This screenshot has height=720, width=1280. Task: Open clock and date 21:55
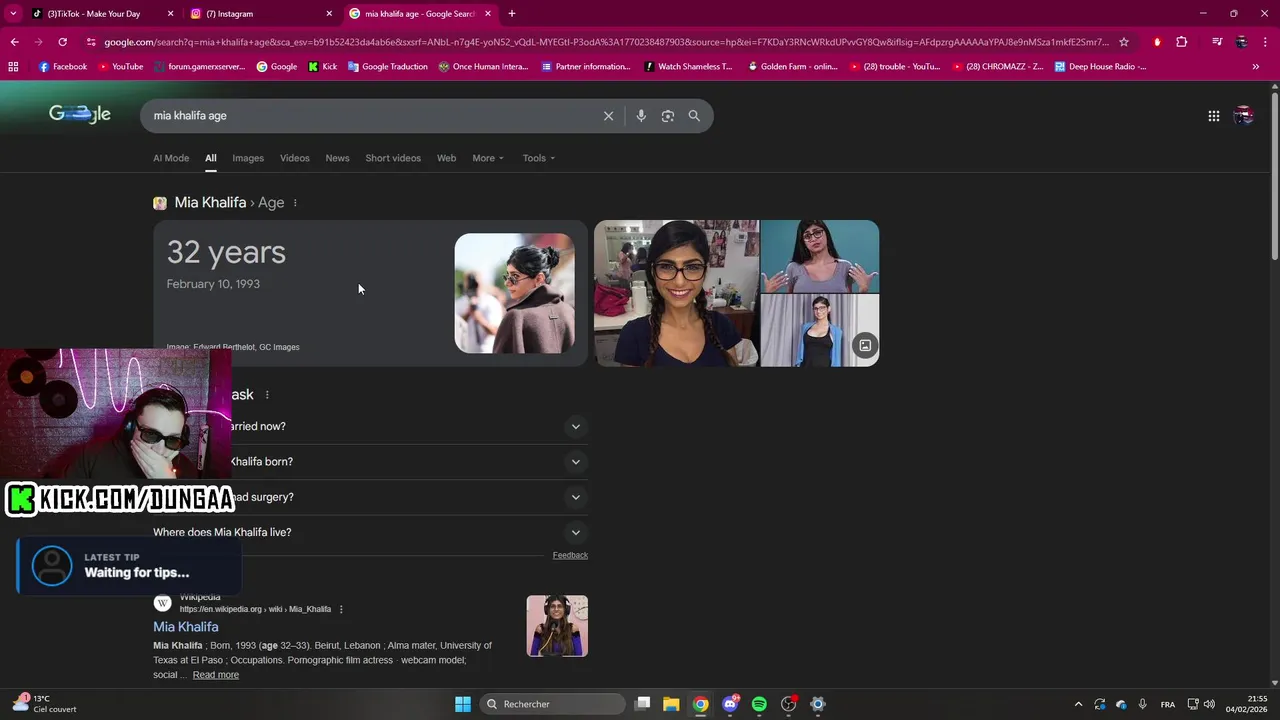click(x=1246, y=704)
